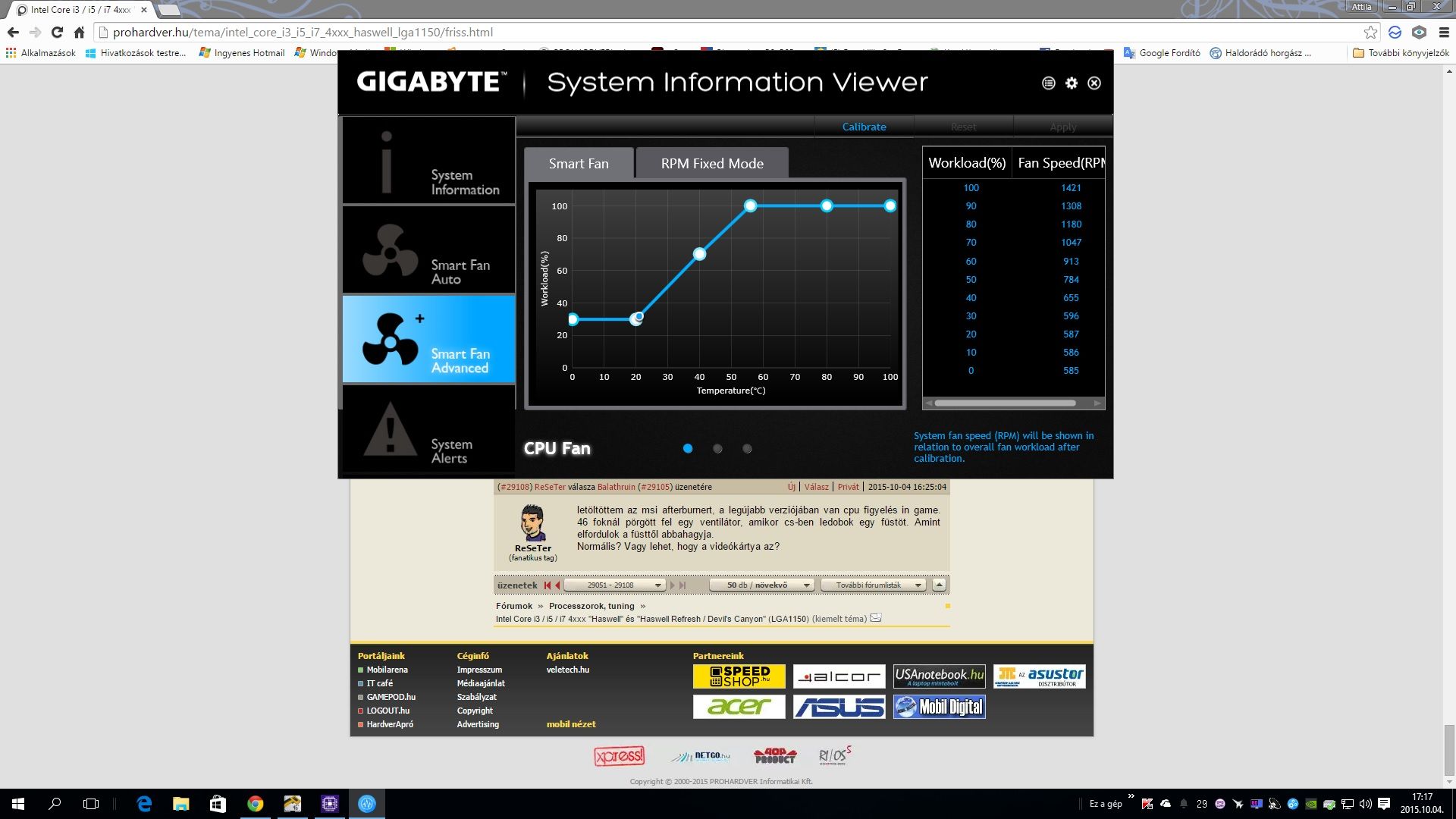Switch to Chrome on the taskbar
Viewport: 1456px width, 819px height.
click(255, 804)
